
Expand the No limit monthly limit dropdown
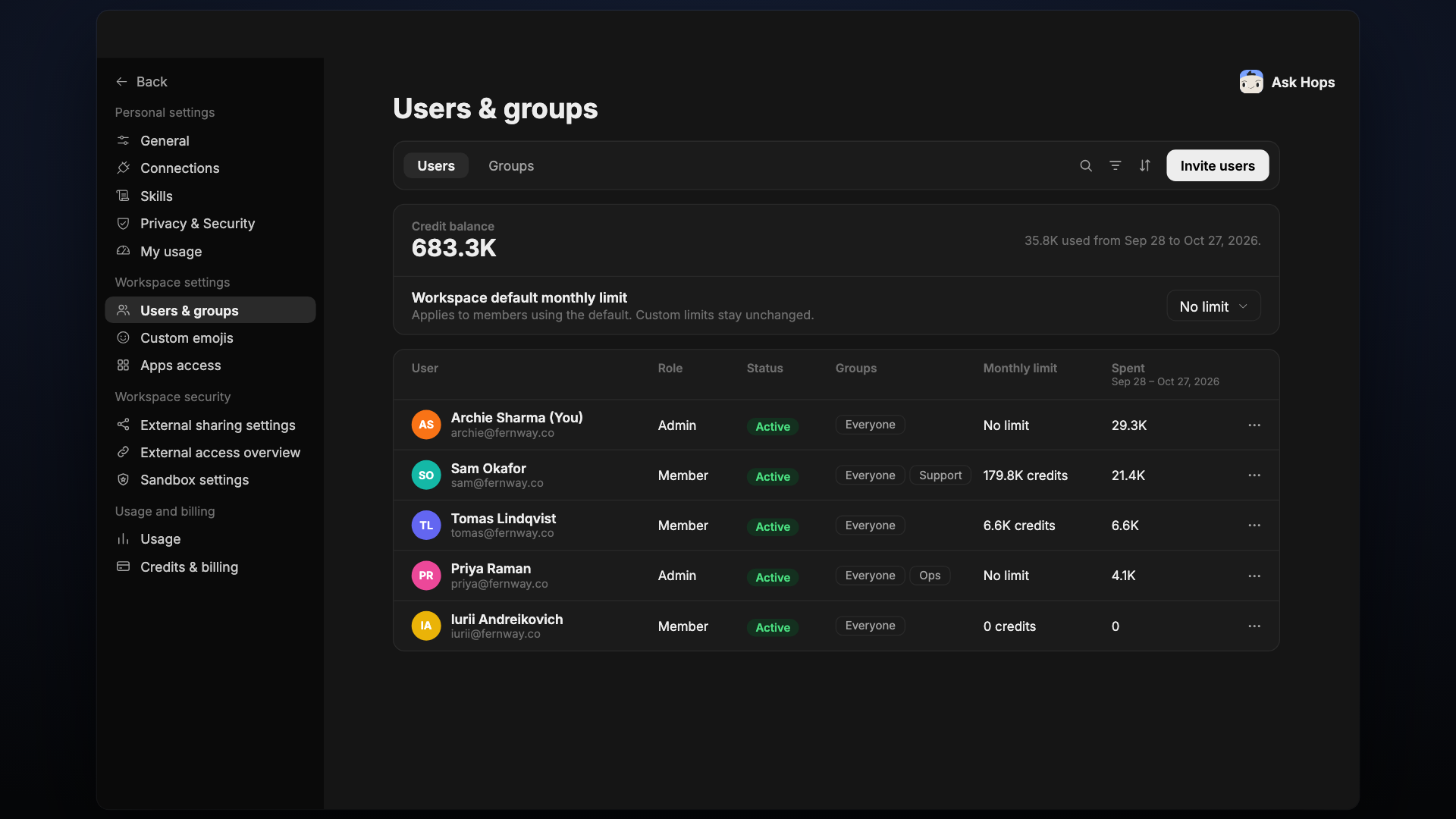[1213, 306]
